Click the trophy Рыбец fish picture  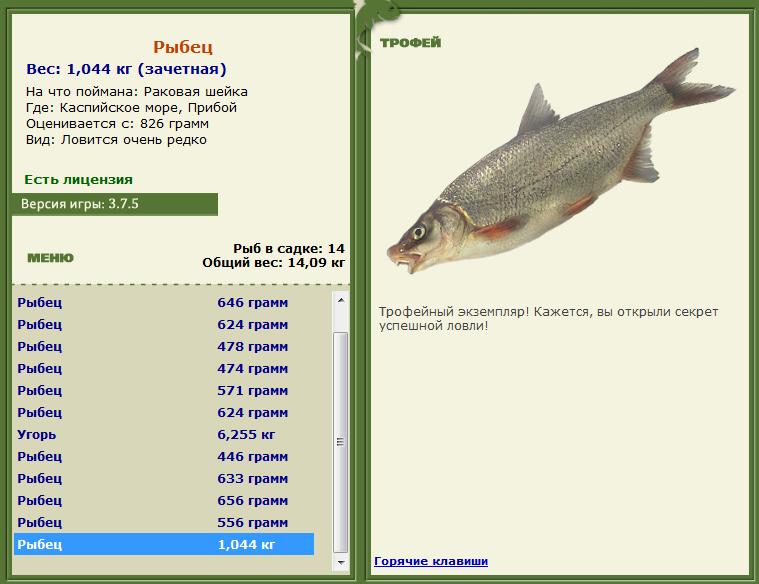tap(561, 162)
